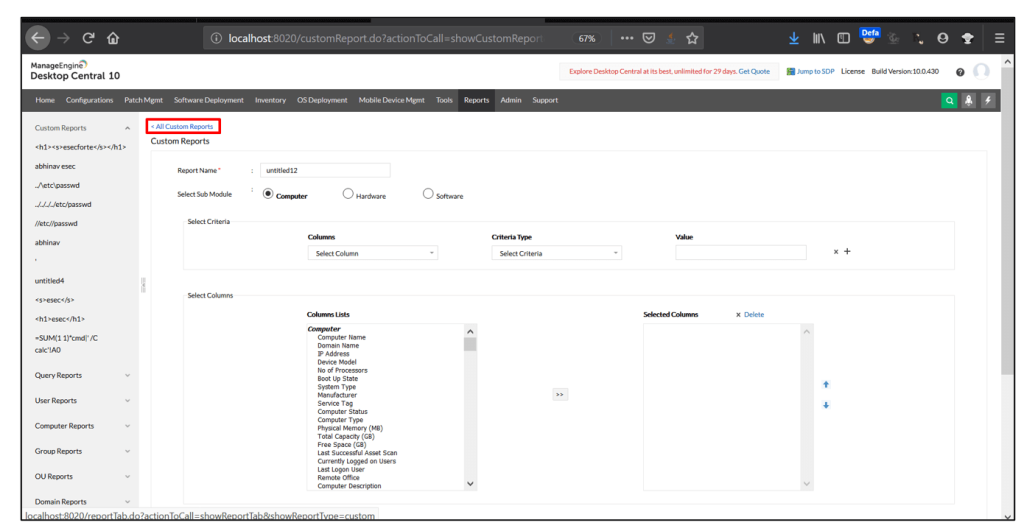The image size is (1024, 531).
Task: Move selected column up with blue arrow
Action: pyautogui.click(x=825, y=384)
